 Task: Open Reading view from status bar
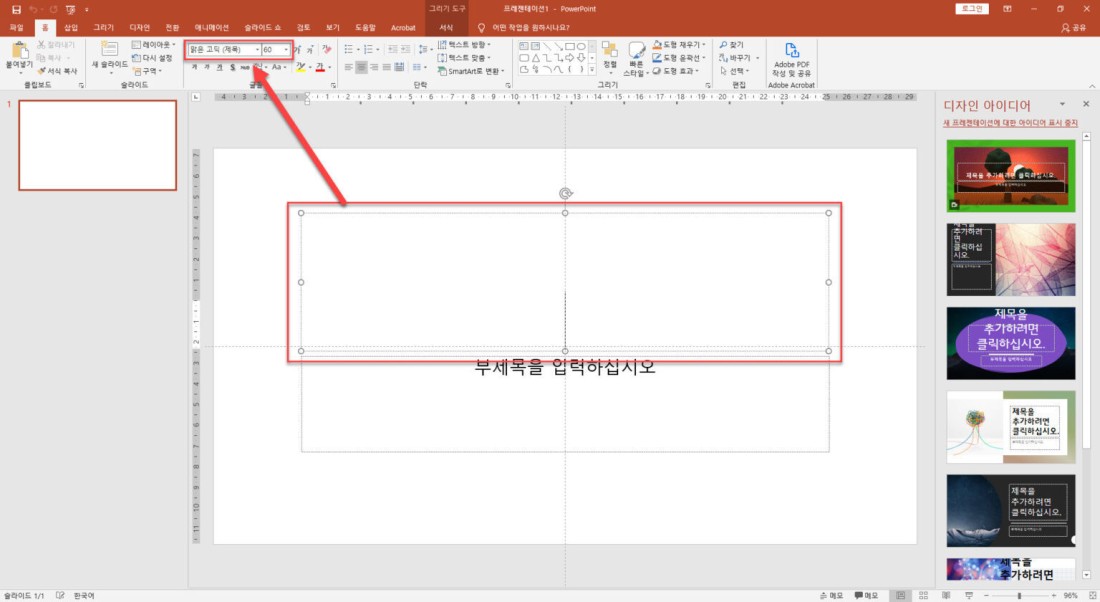[946, 595]
